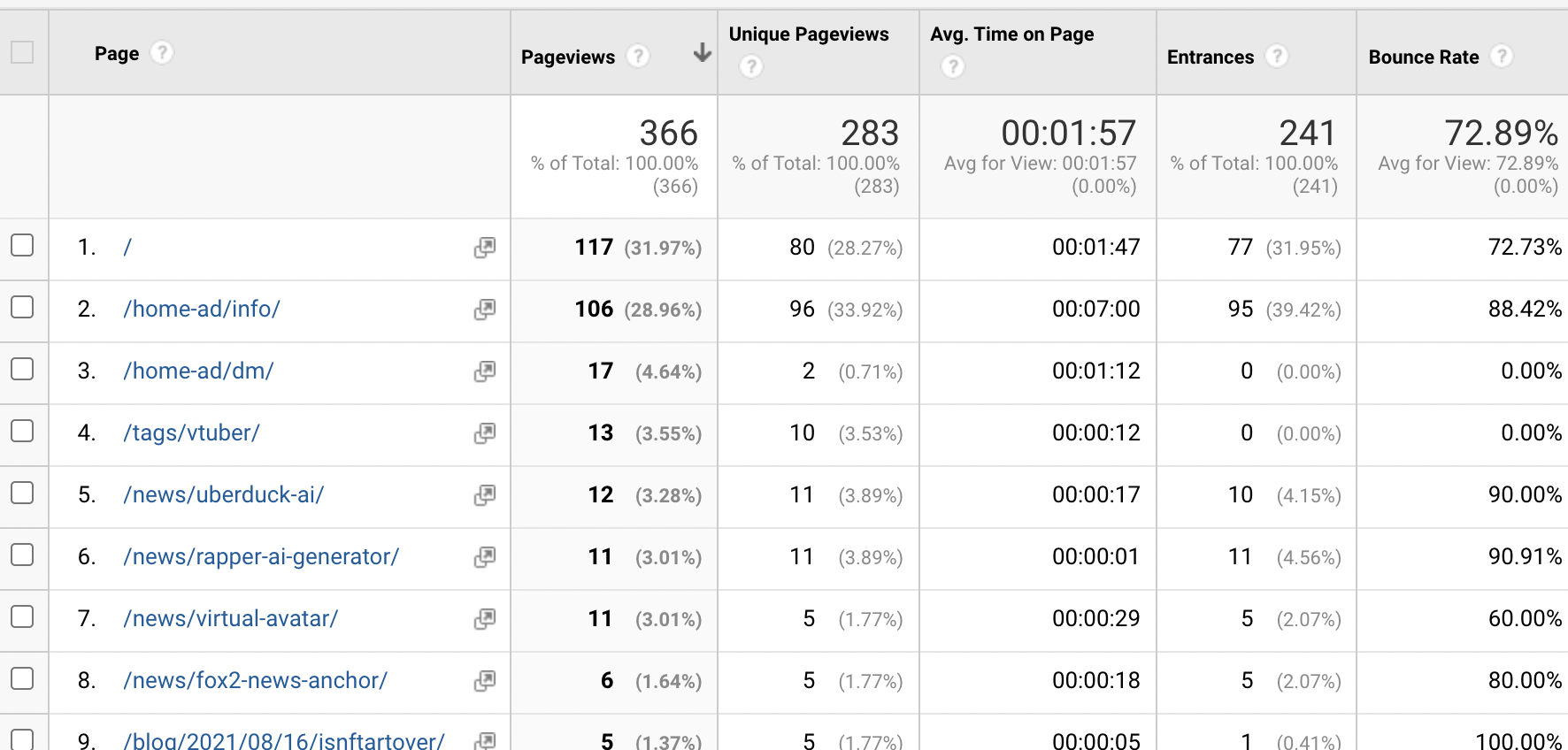This screenshot has width=1568, height=750.
Task: Click the Pageviews descending sort arrow
Action: [x=702, y=54]
